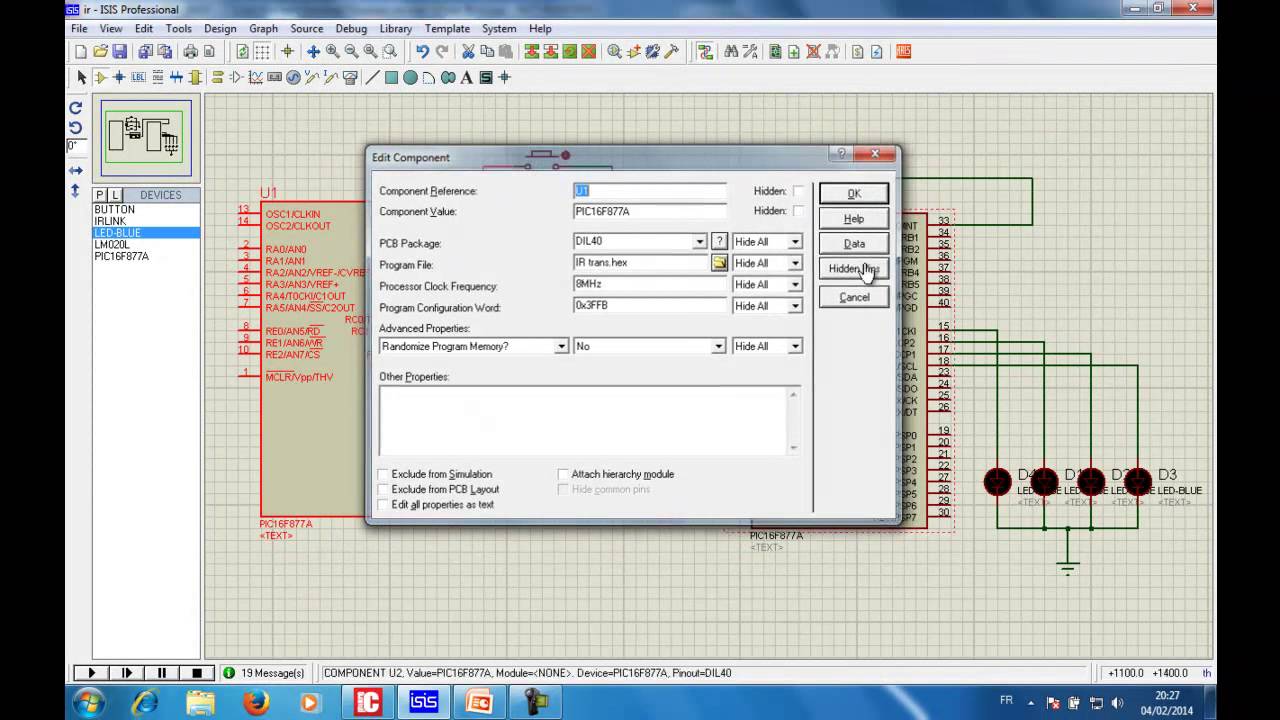This screenshot has width=1280, height=720.
Task: Select the Component mode tool
Action: coord(100,77)
